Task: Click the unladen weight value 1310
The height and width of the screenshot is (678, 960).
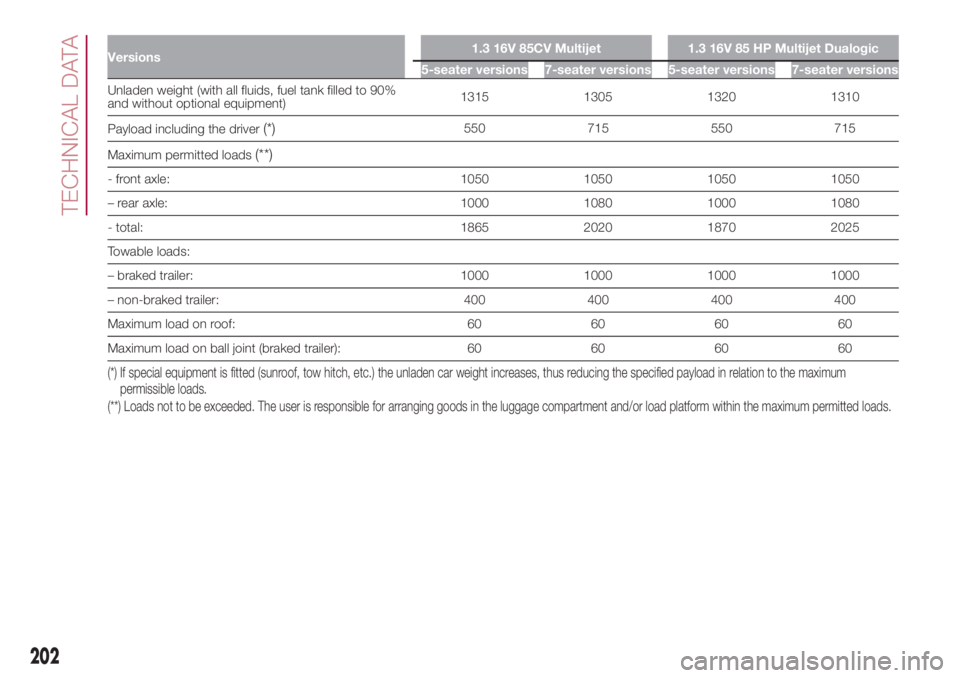Action: click(845, 97)
